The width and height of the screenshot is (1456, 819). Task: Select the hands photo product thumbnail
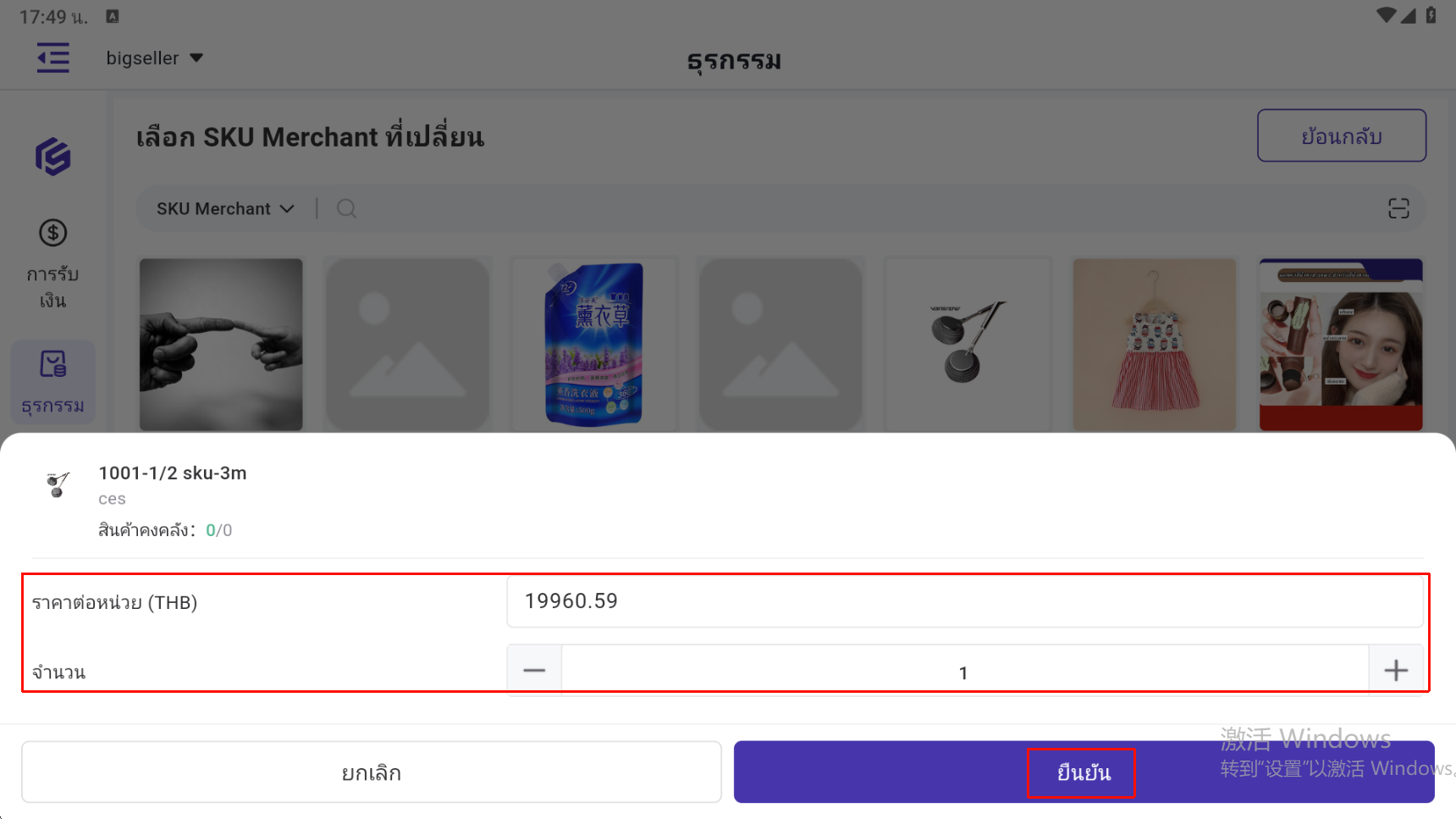[x=221, y=345]
